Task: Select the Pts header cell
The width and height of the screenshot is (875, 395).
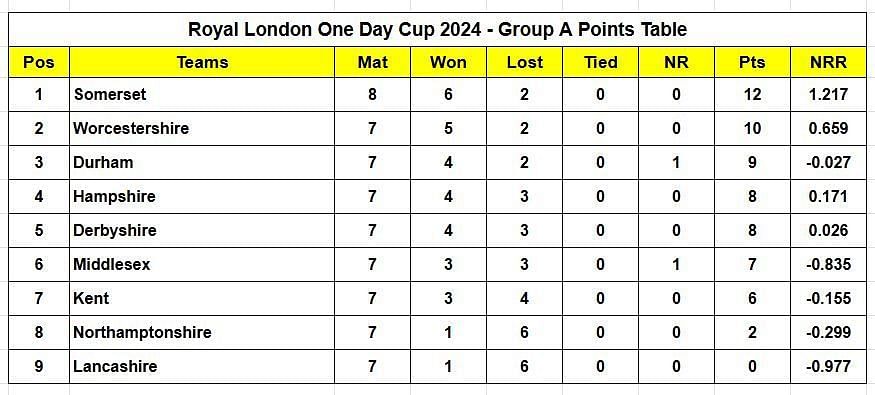Action: [x=752, y=62]
